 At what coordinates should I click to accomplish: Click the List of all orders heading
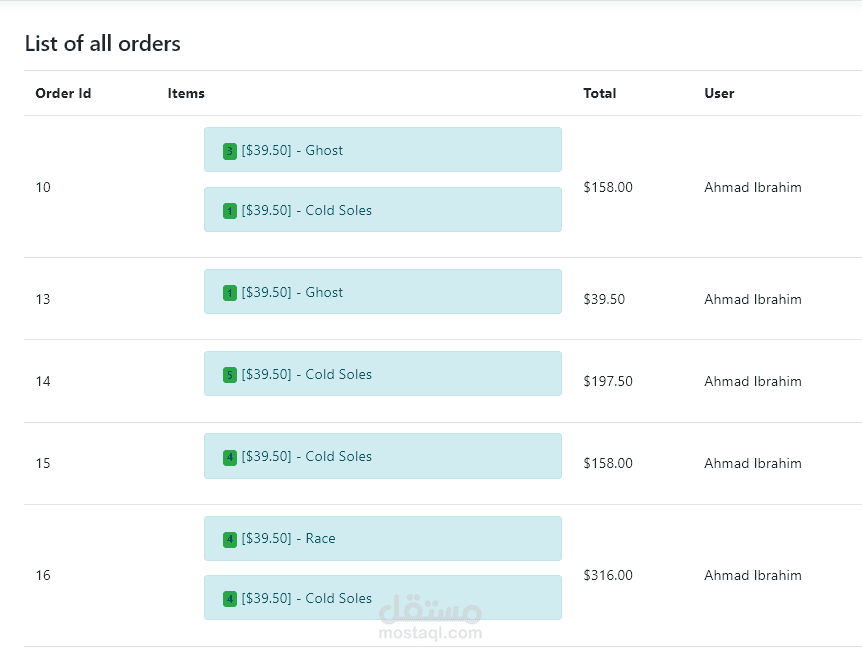point(103,44)
